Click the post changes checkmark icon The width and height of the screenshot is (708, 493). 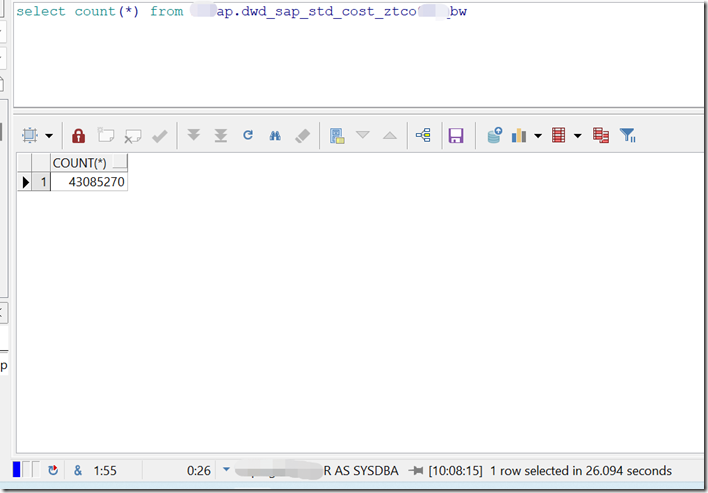(x=159, y=136)
